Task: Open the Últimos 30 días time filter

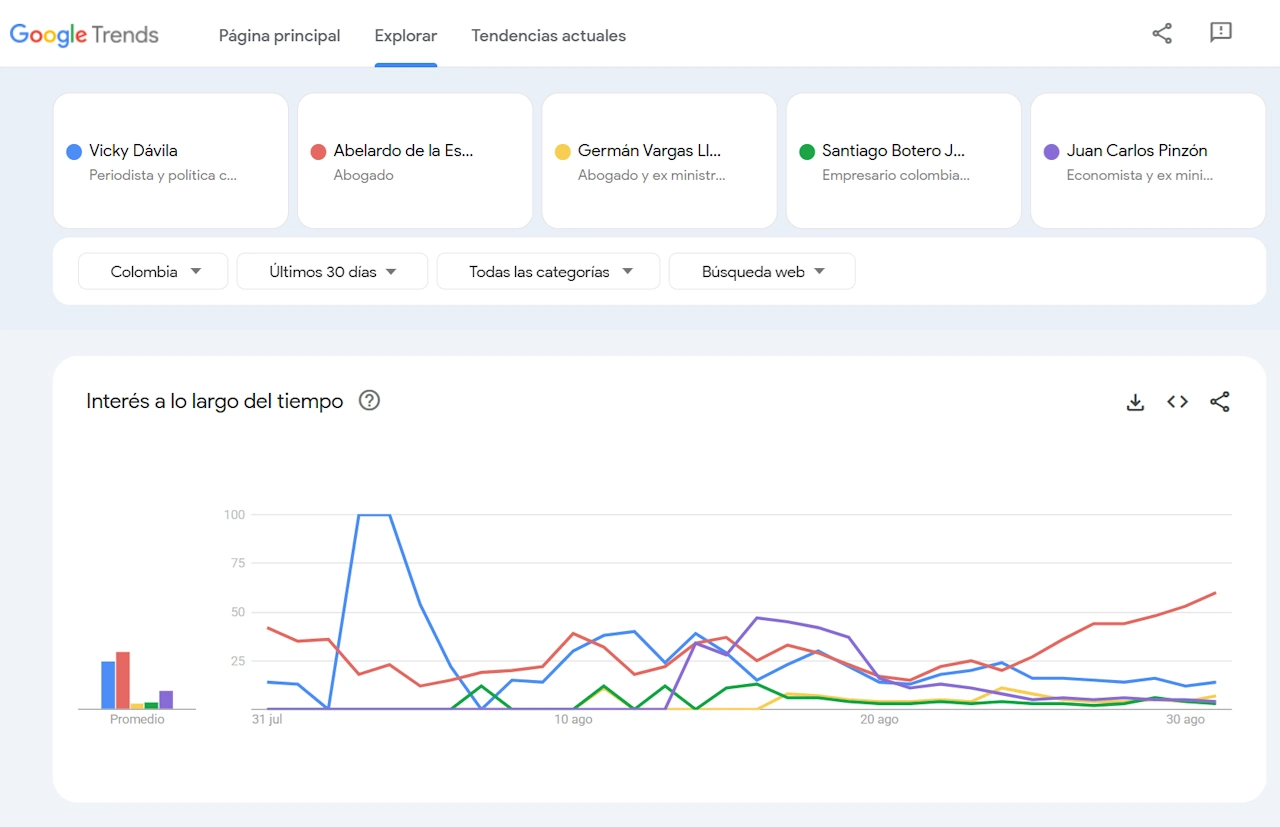Action: coord(332,271)
